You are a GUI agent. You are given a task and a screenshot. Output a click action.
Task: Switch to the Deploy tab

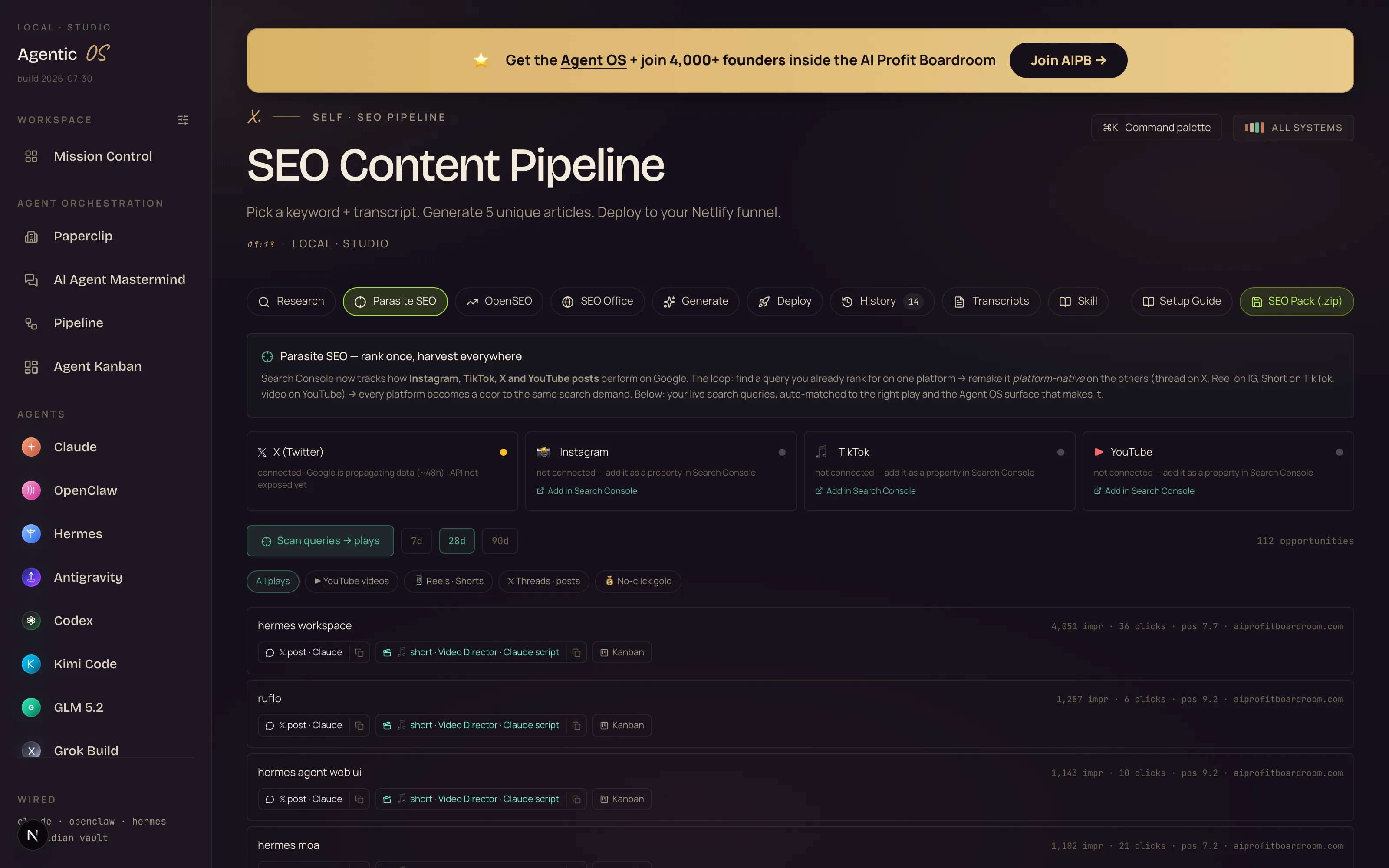[x=784, y=301]
